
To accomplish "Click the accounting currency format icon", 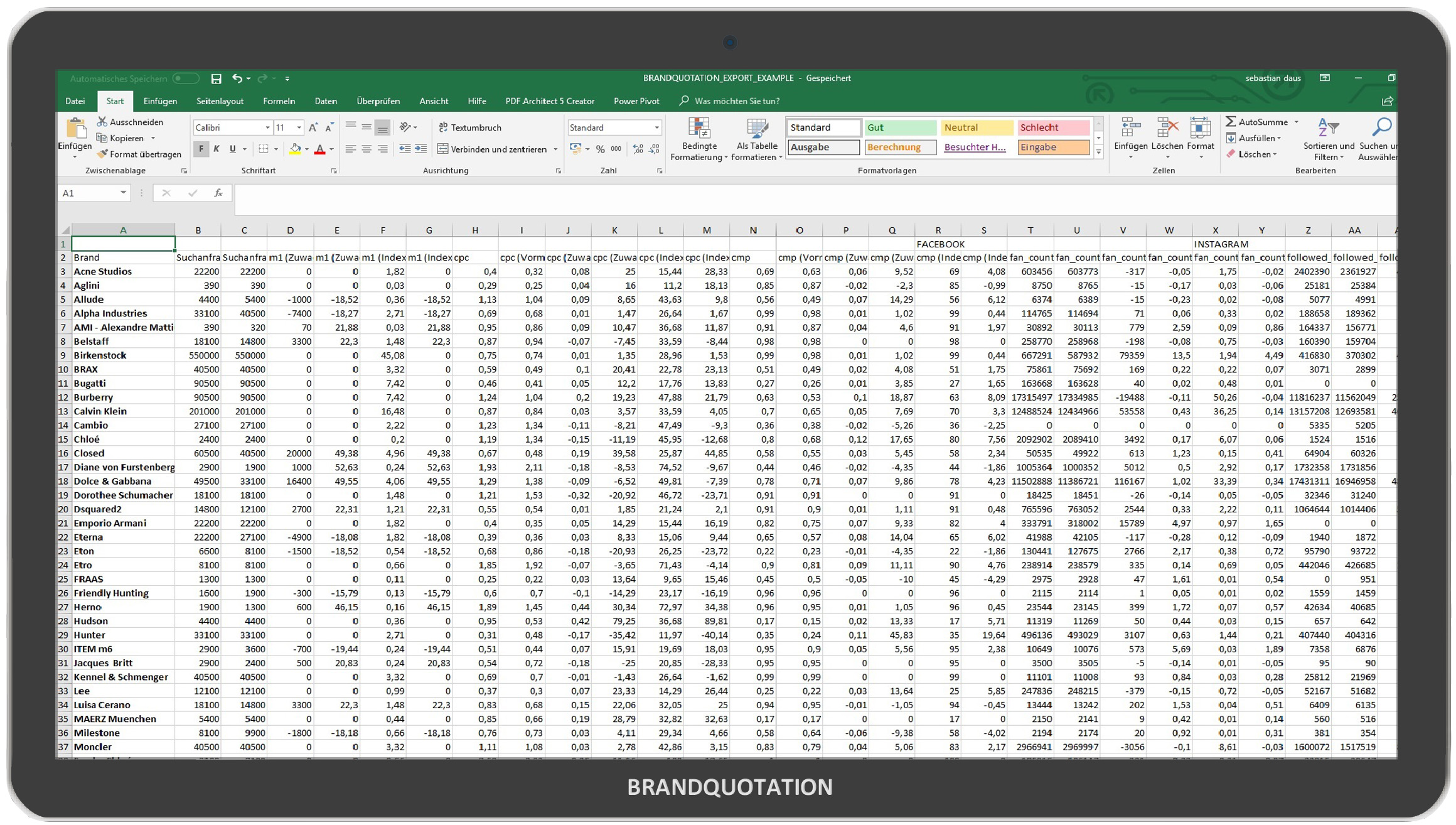I will tap(575, 149).
